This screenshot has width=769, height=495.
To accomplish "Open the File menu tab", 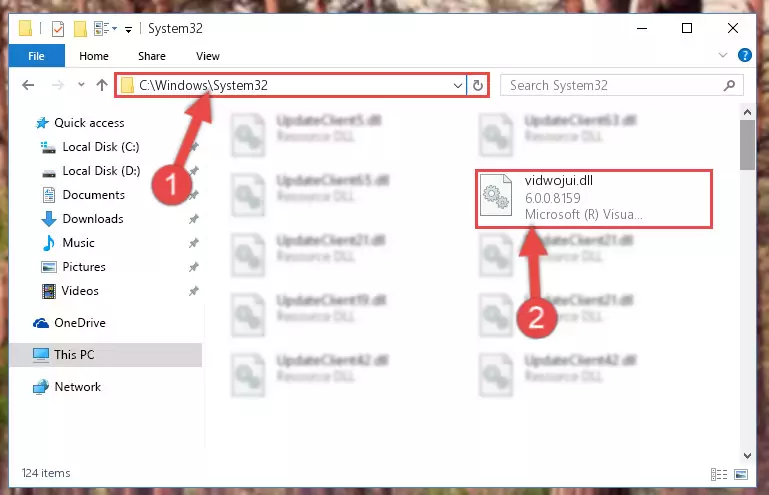I will click(x=36, y=55).
